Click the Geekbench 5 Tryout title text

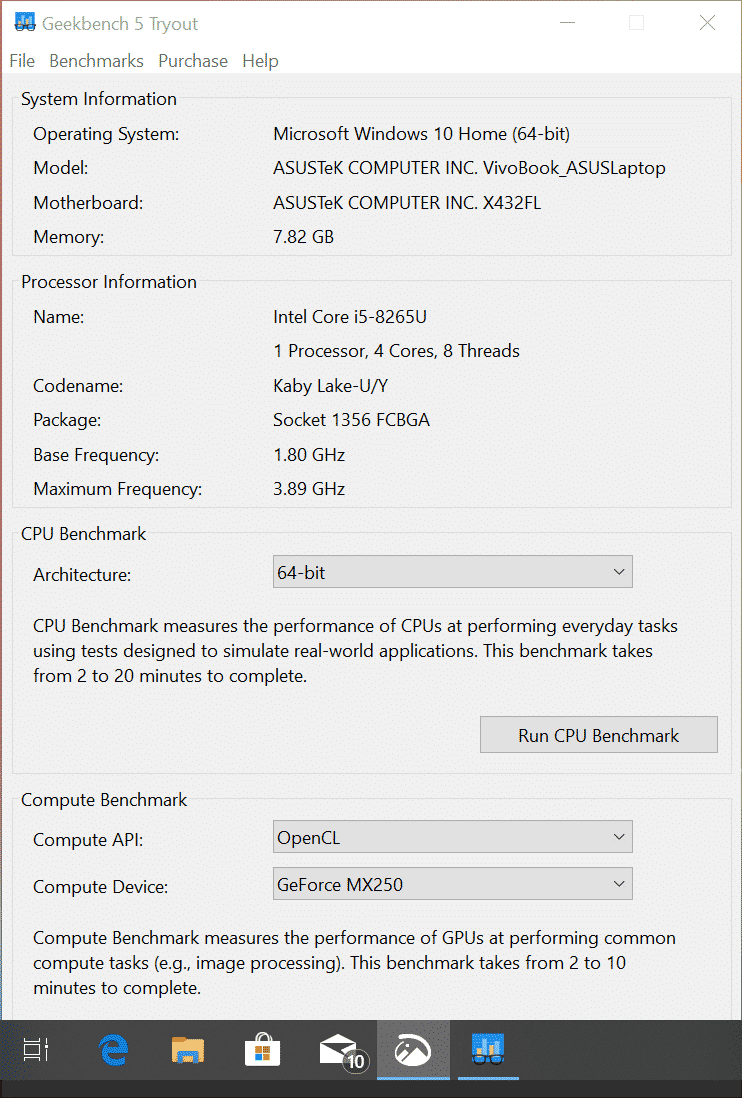pos(120,24)
